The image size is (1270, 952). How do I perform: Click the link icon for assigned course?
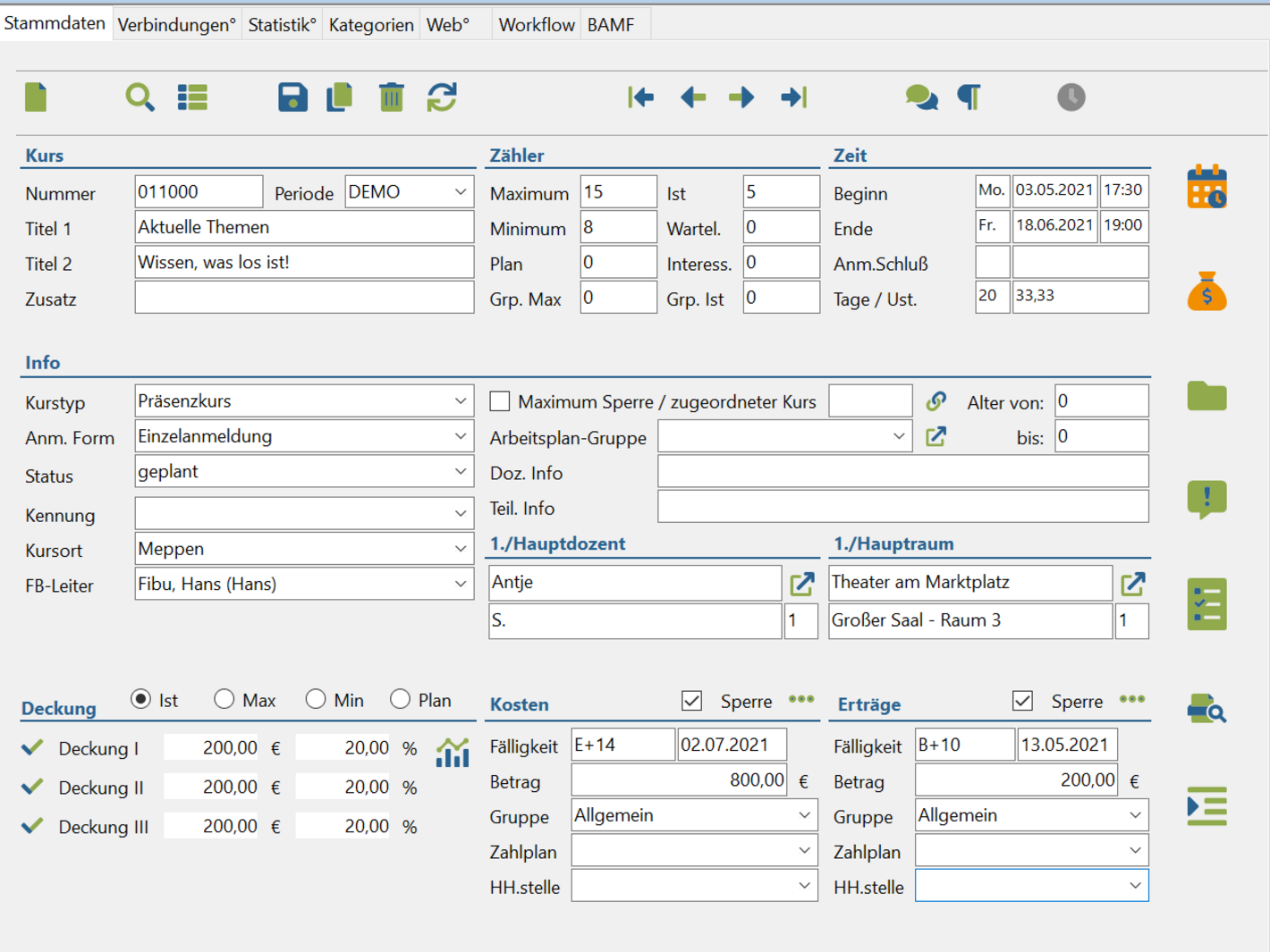[936, 401]
